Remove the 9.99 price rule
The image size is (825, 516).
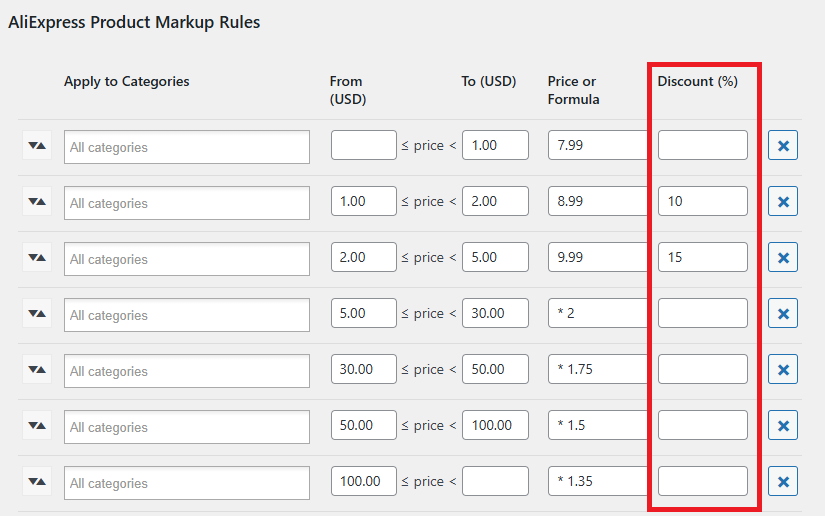tap(783, 257)
